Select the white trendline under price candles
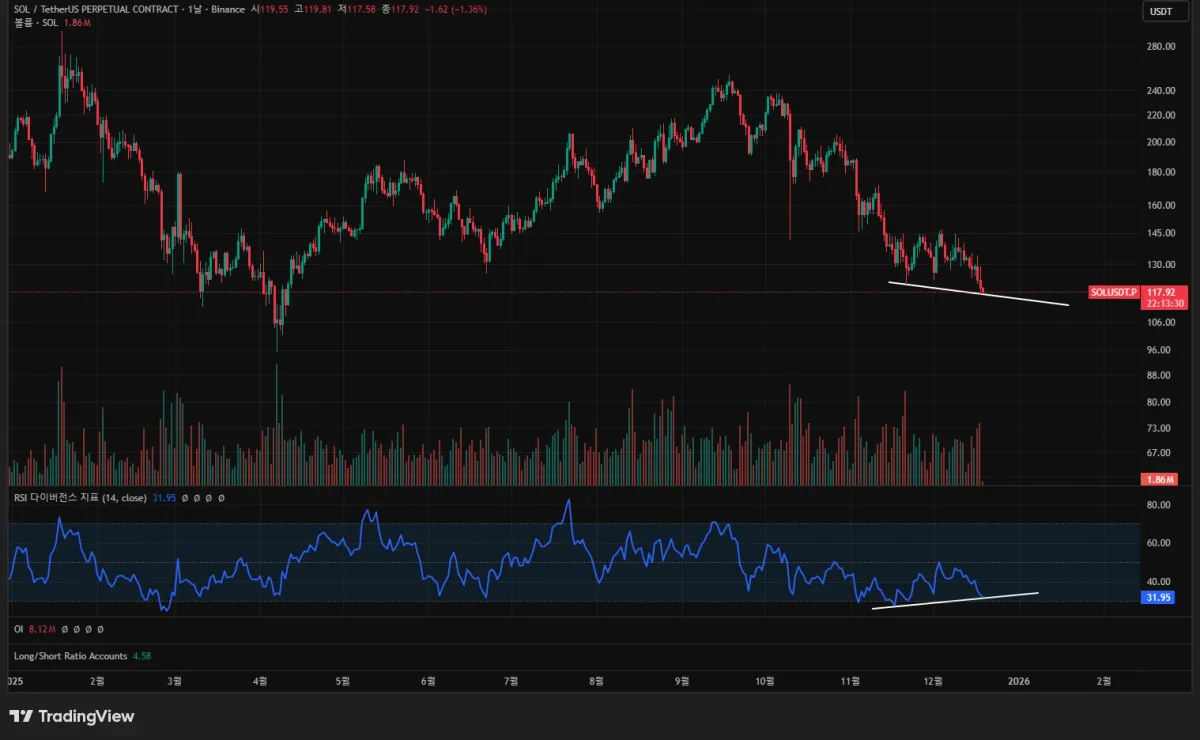This screenshot has height=740, width=1200. pyautogui.click(x=979, y=294)
